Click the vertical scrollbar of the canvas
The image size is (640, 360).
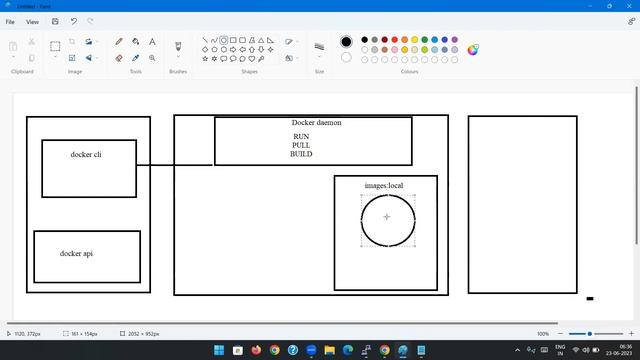[637, 166]
